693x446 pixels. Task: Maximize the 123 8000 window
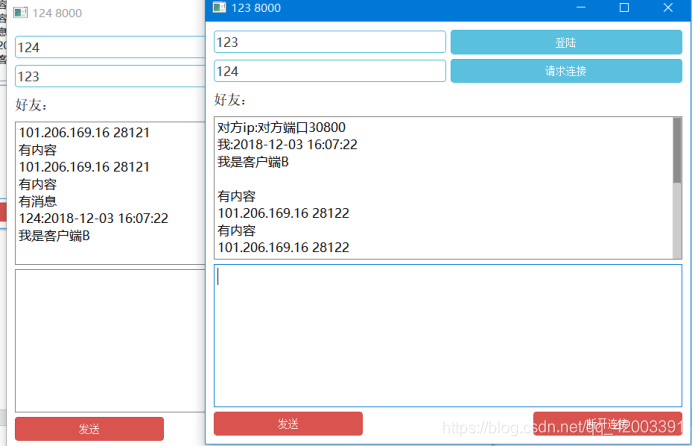pyautogui.click(x=624, y=8)
